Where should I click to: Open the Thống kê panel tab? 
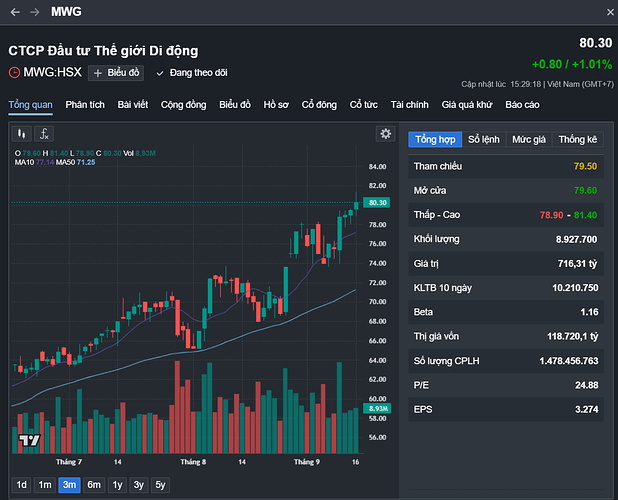click(577, 139)
